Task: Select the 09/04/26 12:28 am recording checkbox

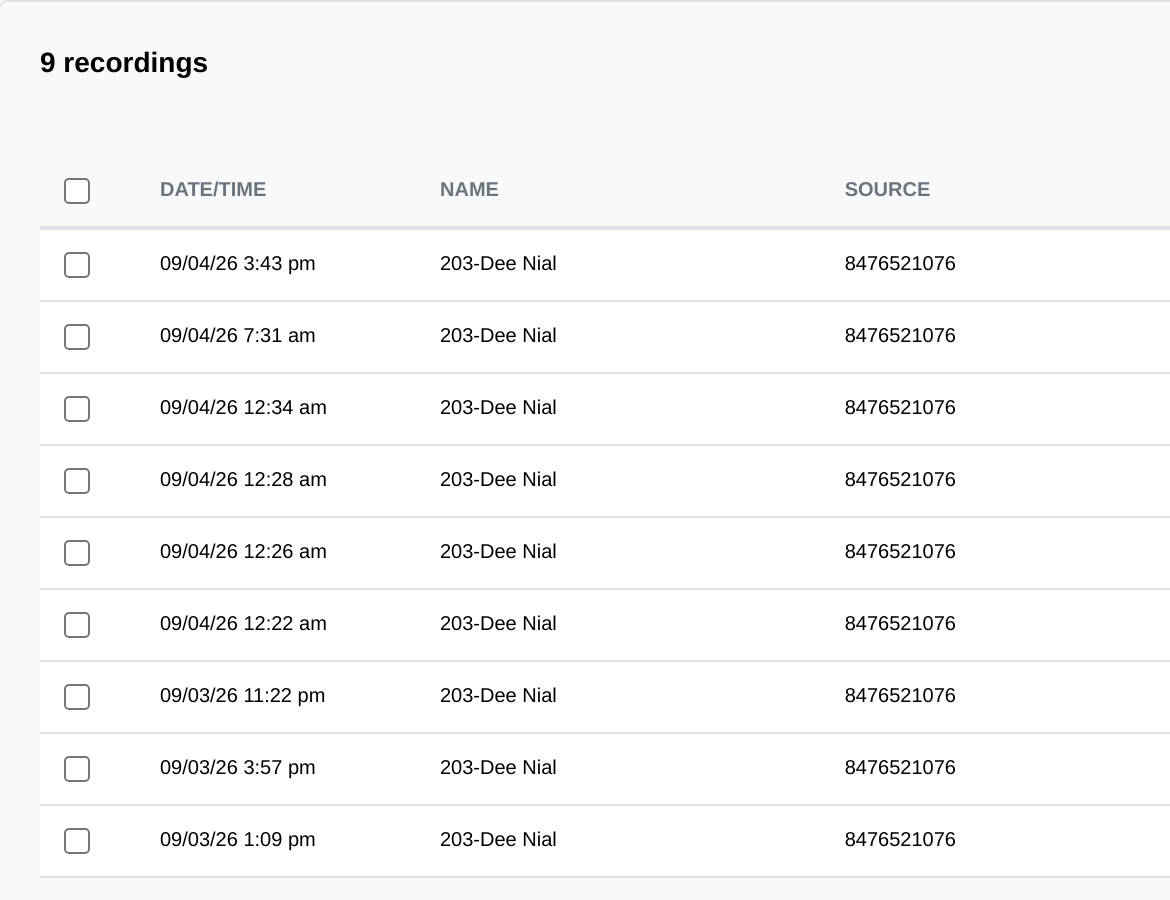Action: [77, 481]
